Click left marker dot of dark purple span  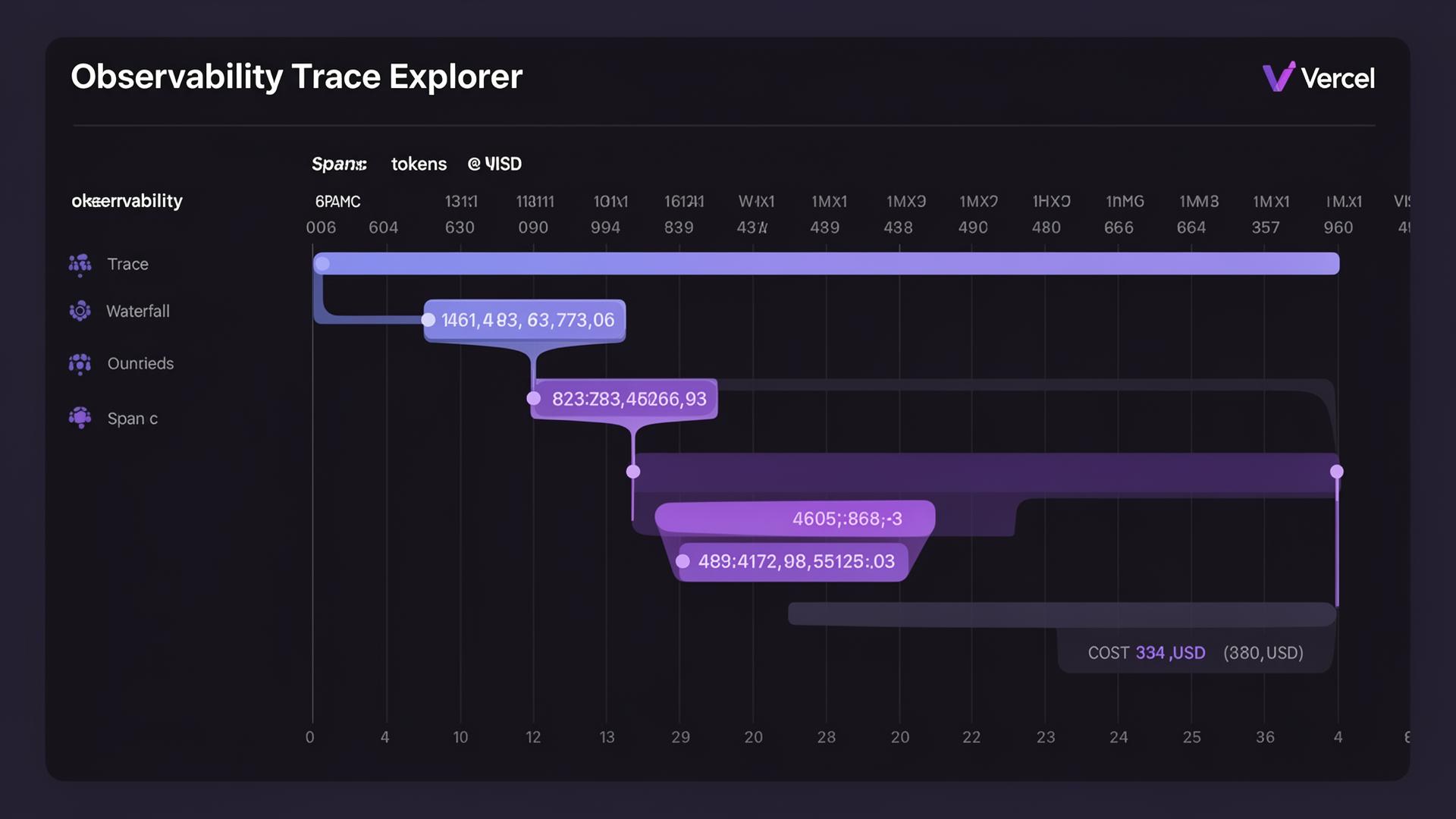[633, 472]
